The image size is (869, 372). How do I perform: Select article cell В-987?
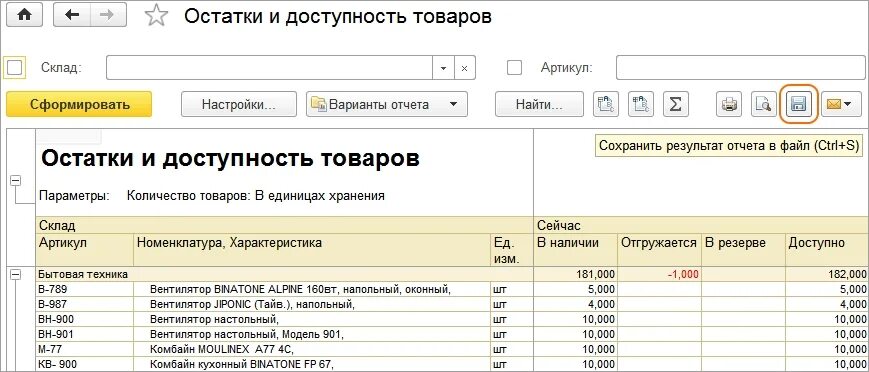(85, 304)
